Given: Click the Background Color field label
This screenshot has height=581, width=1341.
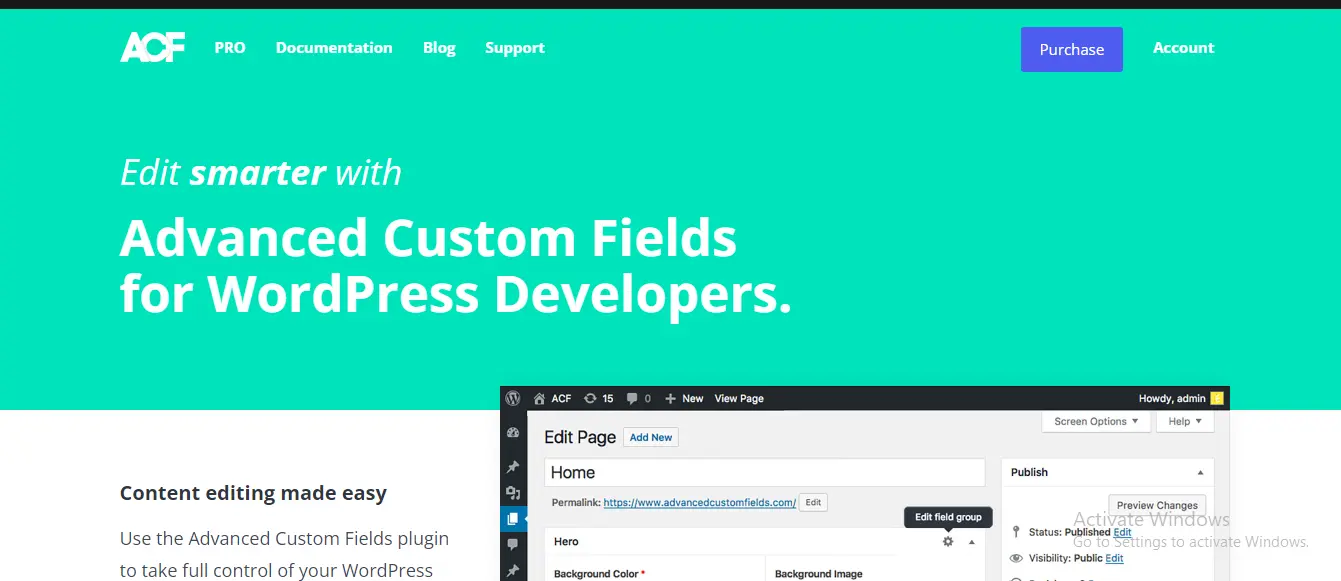Looking at the screenshot, I should [x=600, y=574].
